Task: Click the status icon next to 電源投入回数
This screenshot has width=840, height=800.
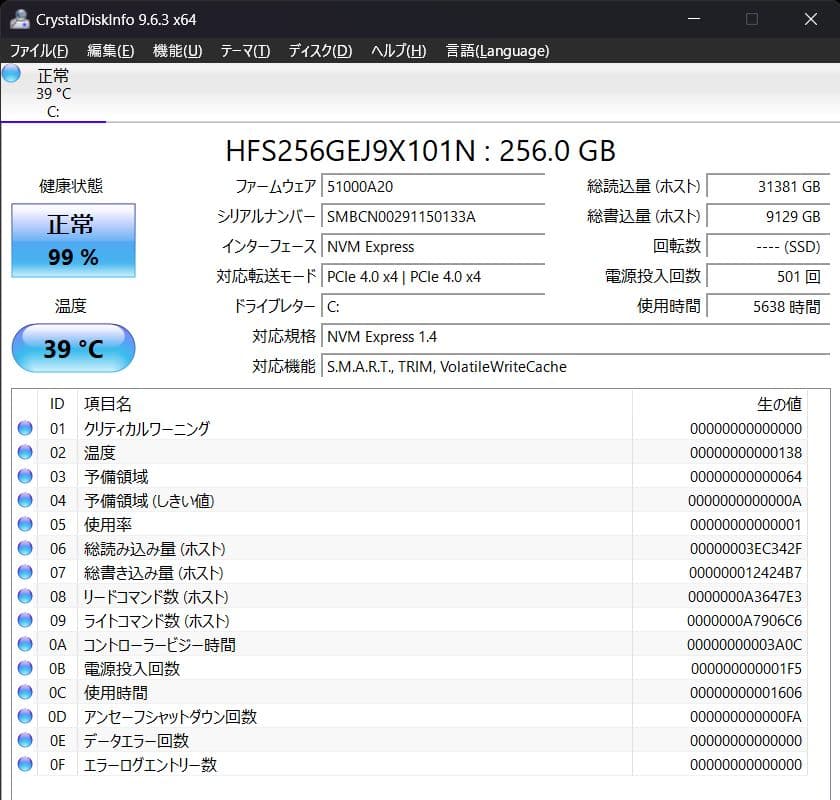Action: pyautogui.click(x=25, y=669)
